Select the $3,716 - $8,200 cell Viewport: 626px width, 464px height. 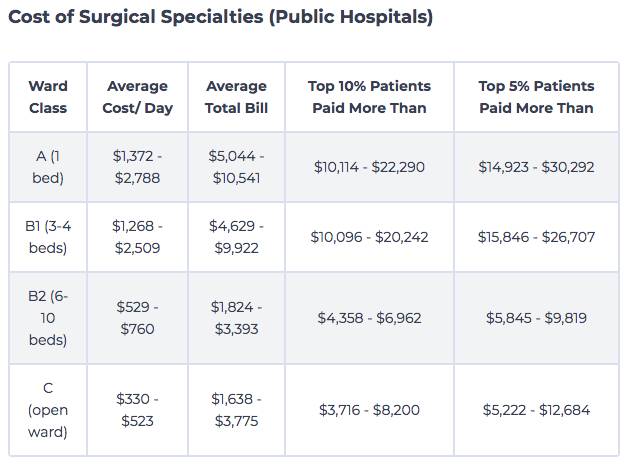click(x=369, y=410)
